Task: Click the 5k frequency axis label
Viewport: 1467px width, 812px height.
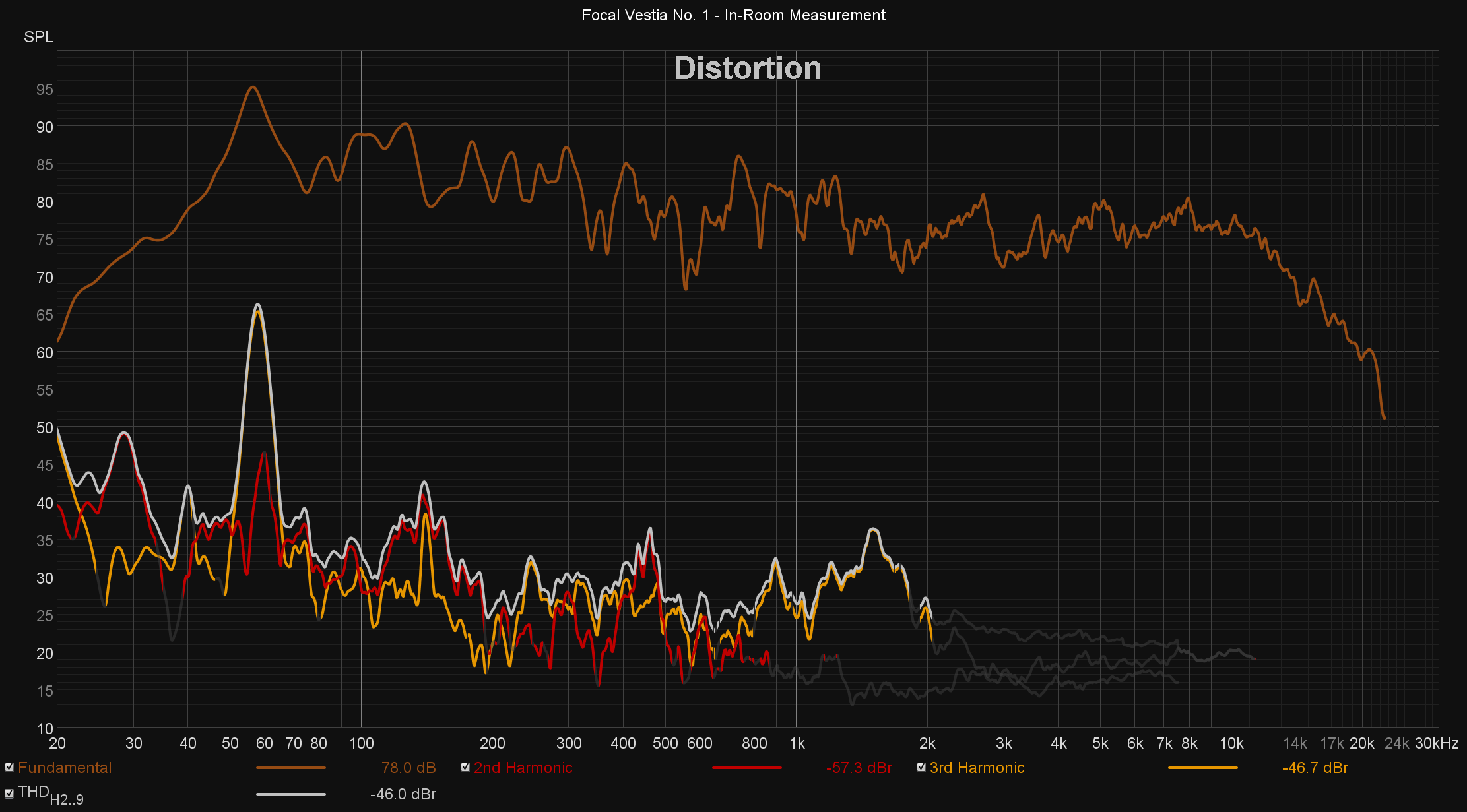Action: 1100,743
